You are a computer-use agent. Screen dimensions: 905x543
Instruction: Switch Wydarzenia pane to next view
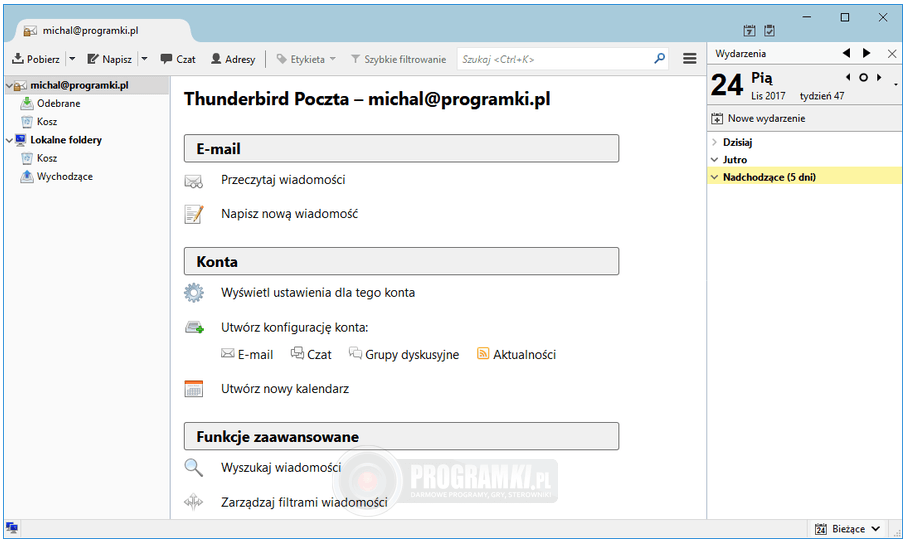pos(866,53)
